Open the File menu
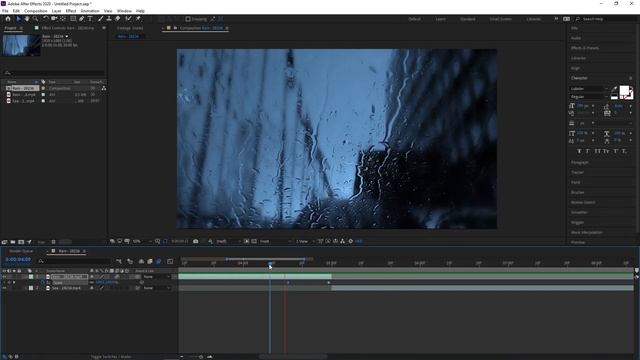Image resolution: width=640 pixels, height=360 pixels. pyautogui.click(x=5, y=11)
